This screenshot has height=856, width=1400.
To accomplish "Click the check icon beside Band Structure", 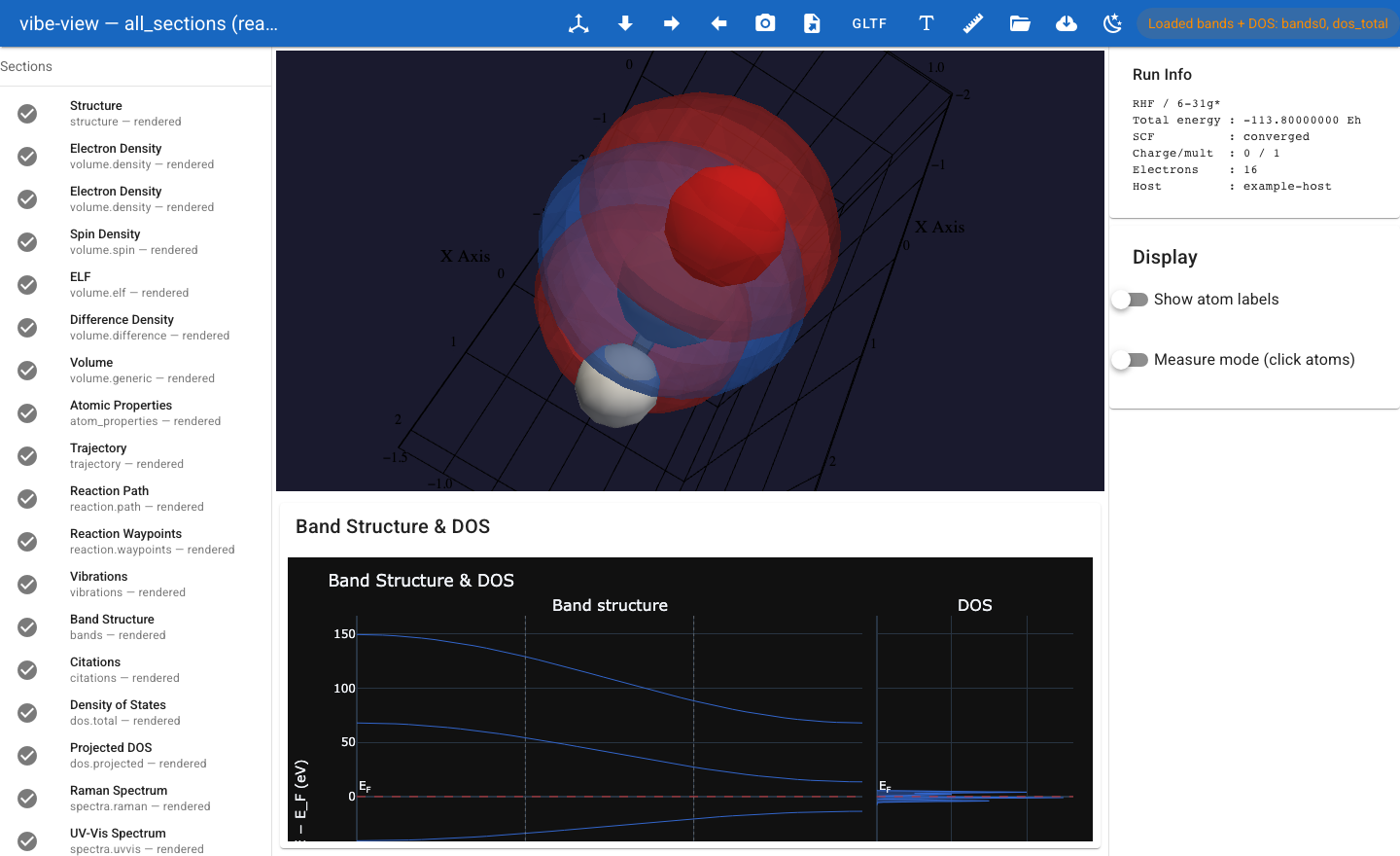I will [x=27, y=627].
